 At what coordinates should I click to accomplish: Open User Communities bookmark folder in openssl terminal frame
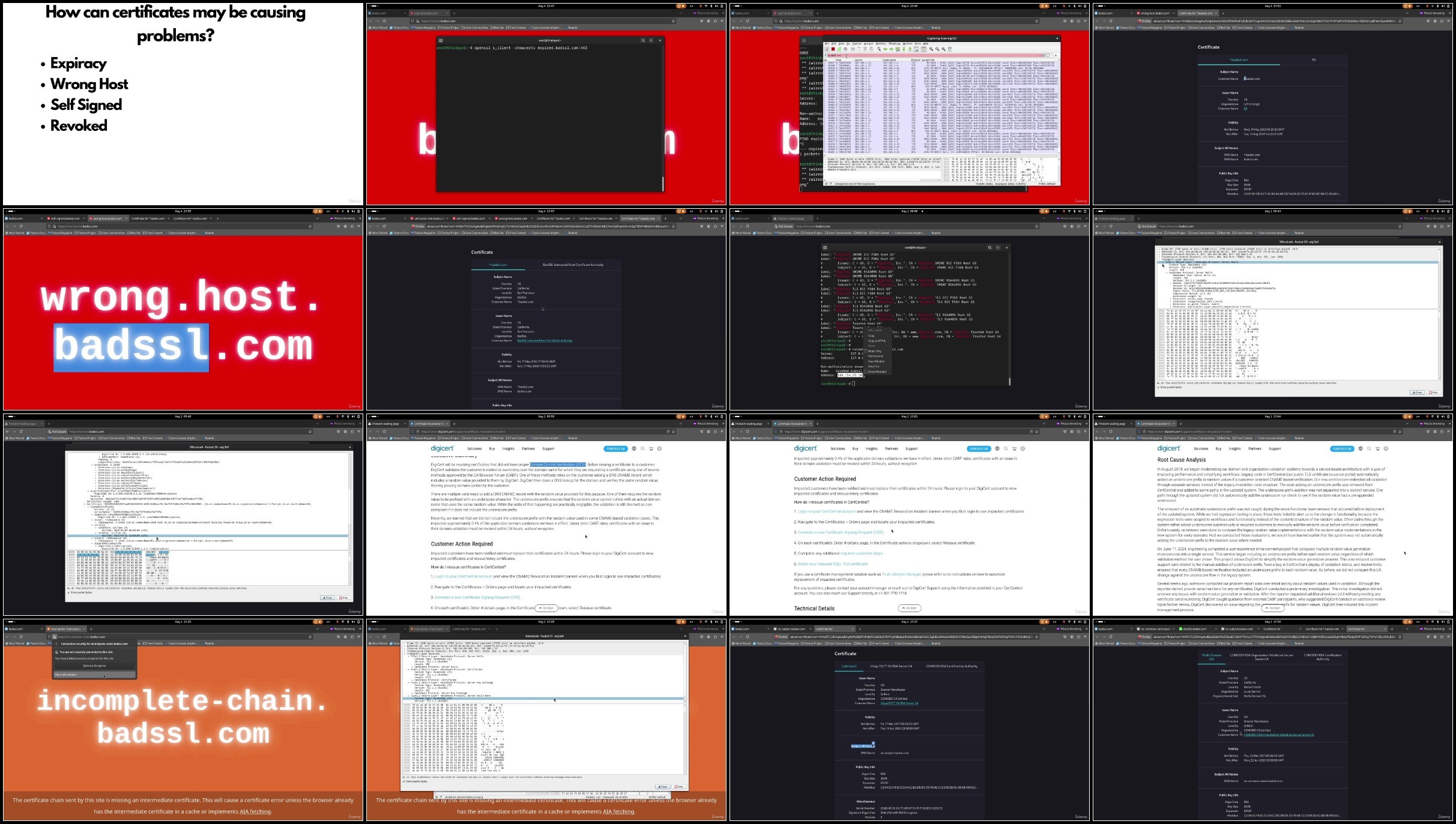pyautogui.click(x=476, y=28)
